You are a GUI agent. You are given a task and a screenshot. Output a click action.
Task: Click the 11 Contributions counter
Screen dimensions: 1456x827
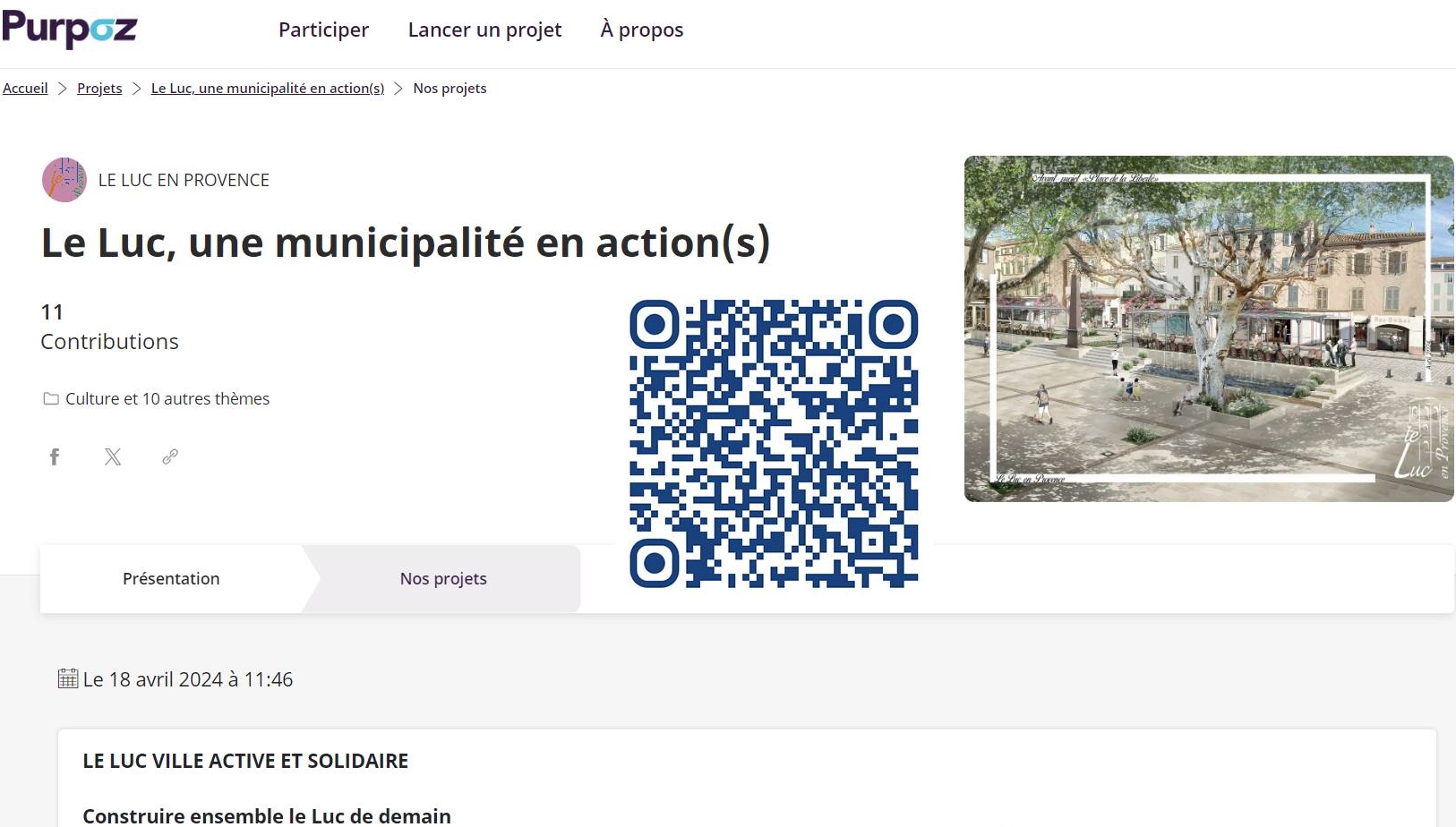(109, 327)
